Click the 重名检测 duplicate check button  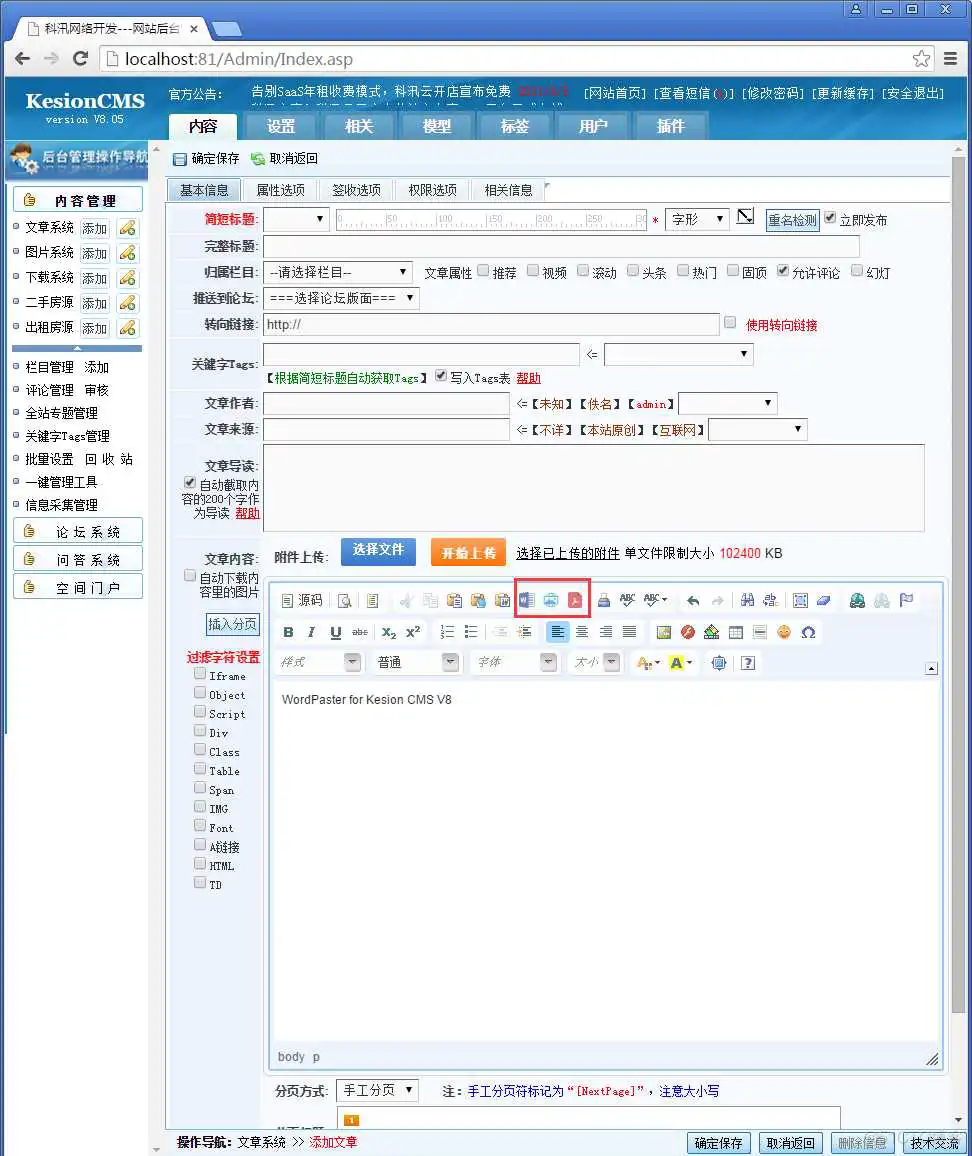click(792, 220)
